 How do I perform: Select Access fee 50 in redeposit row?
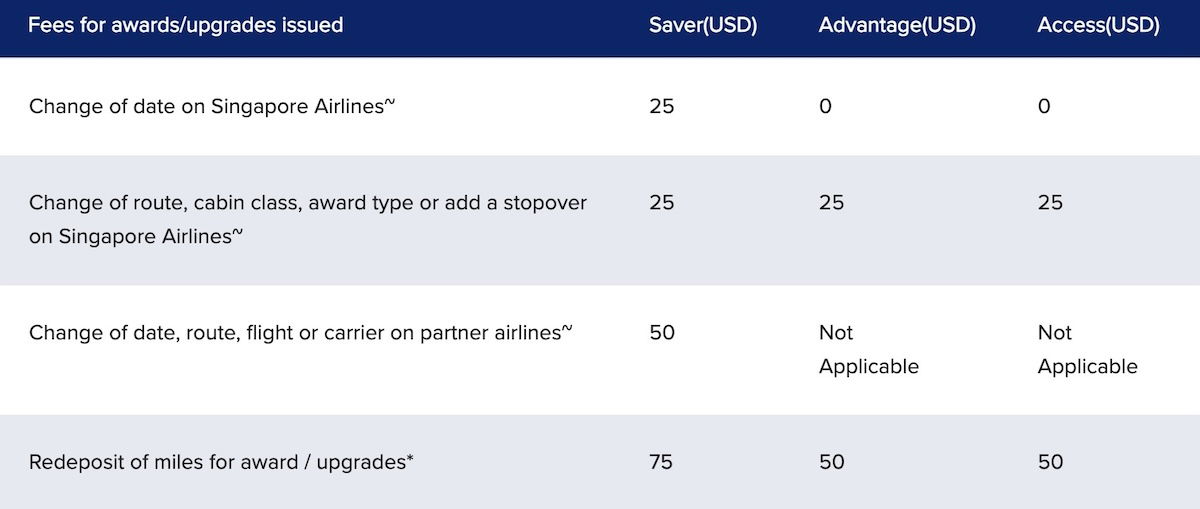1050,462
